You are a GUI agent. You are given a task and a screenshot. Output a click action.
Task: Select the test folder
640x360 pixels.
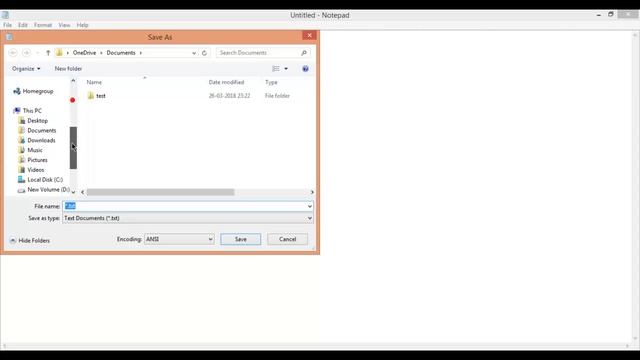pos(100,96)
